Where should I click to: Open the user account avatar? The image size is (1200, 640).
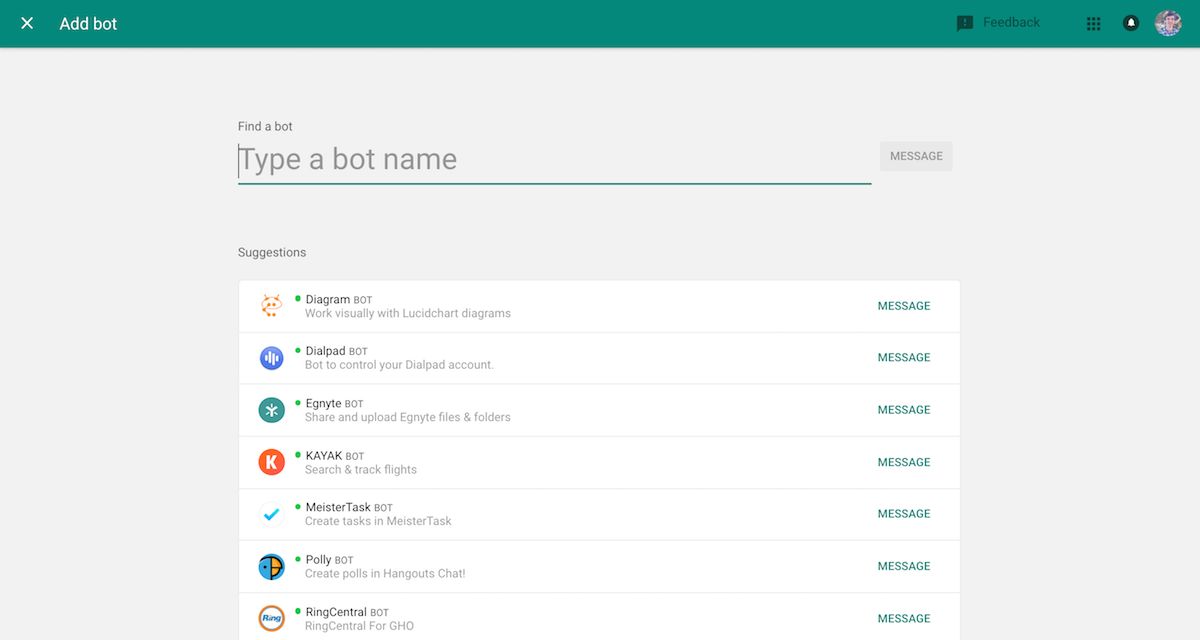click(x=1168, y=23)
